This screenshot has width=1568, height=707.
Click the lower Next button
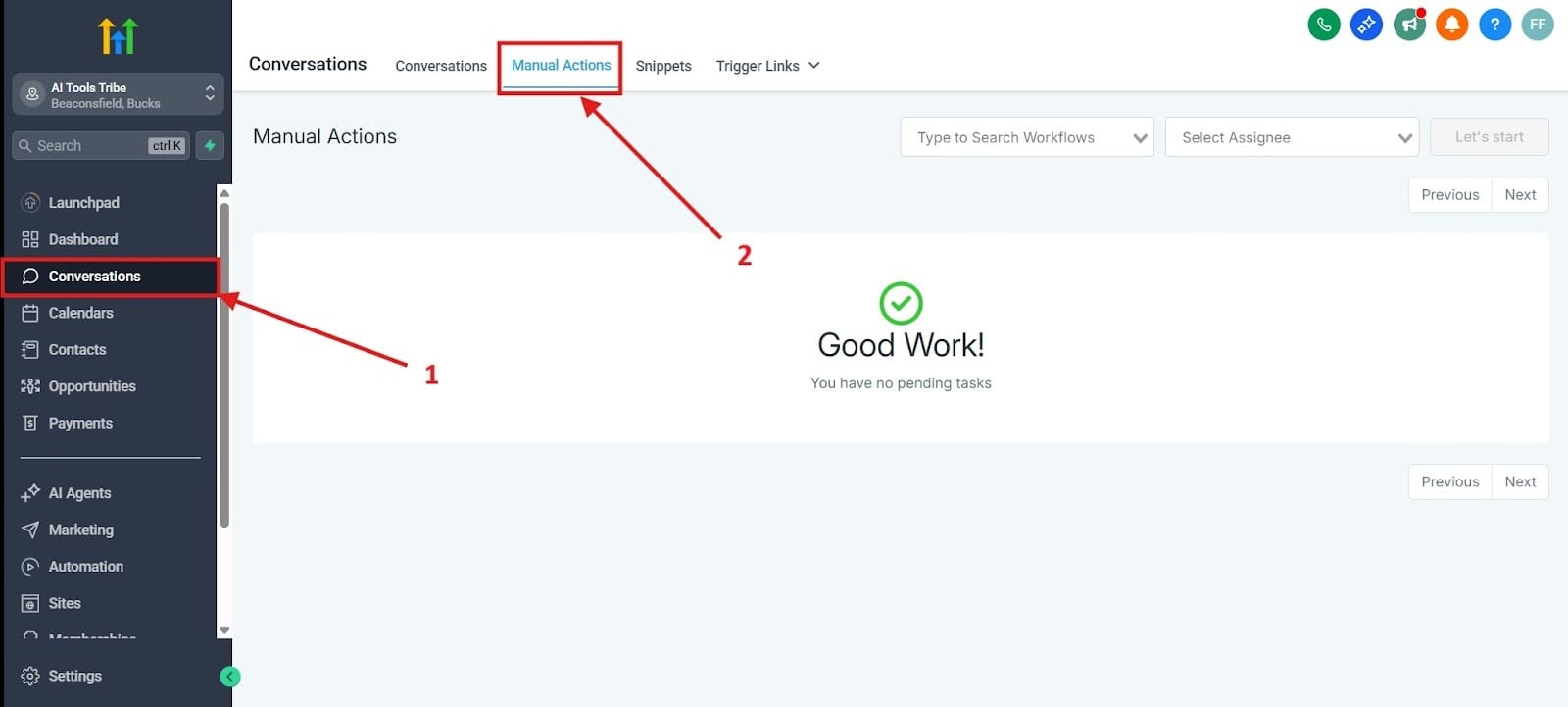point(1520,482)
